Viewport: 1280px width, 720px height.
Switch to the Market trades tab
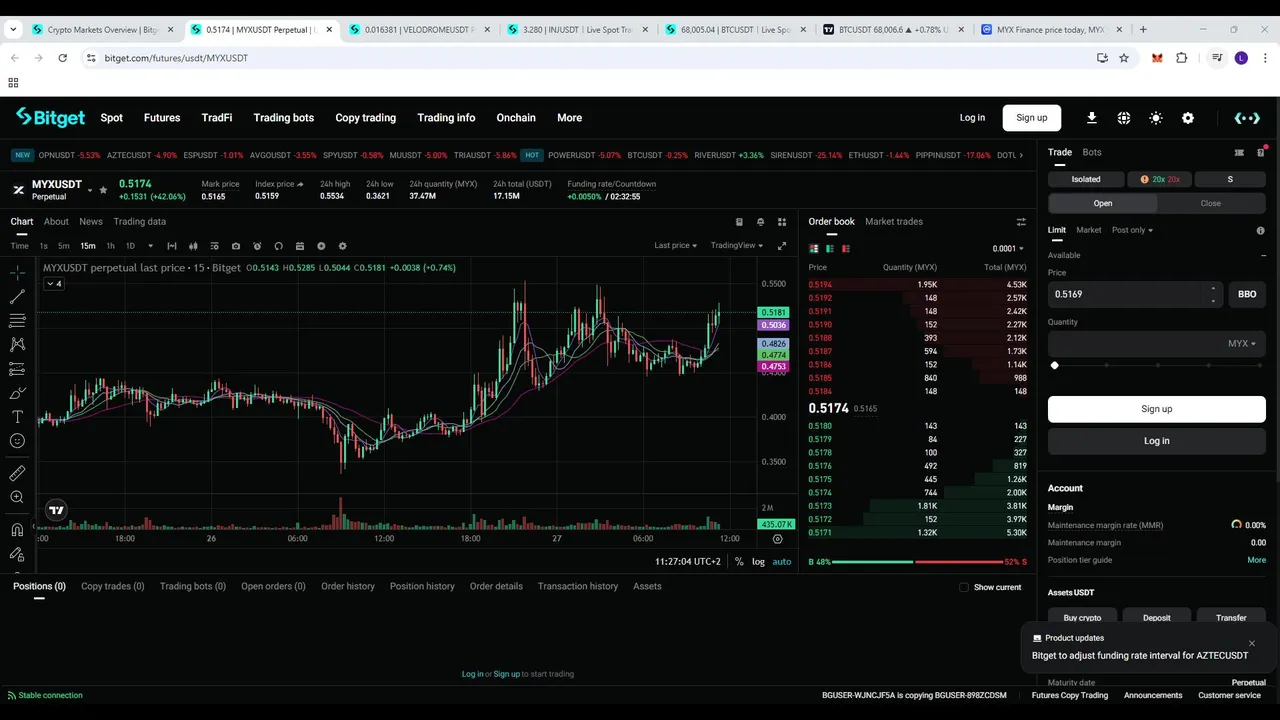coord(894,222)
